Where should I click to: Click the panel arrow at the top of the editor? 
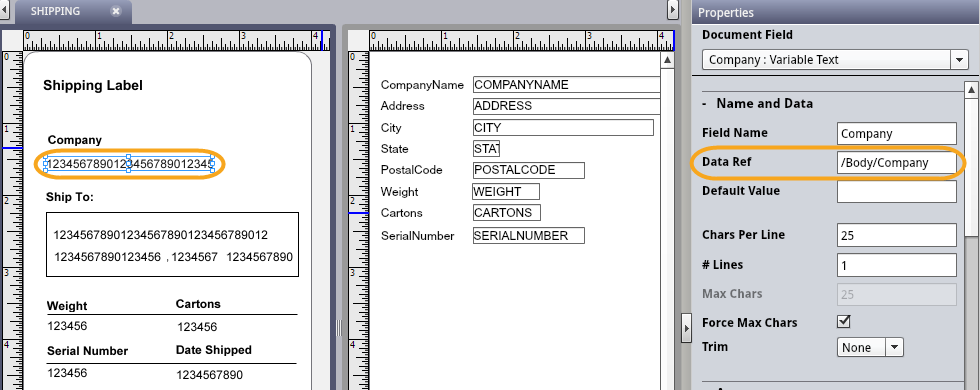pyautogui.click(x=672, y=9)
